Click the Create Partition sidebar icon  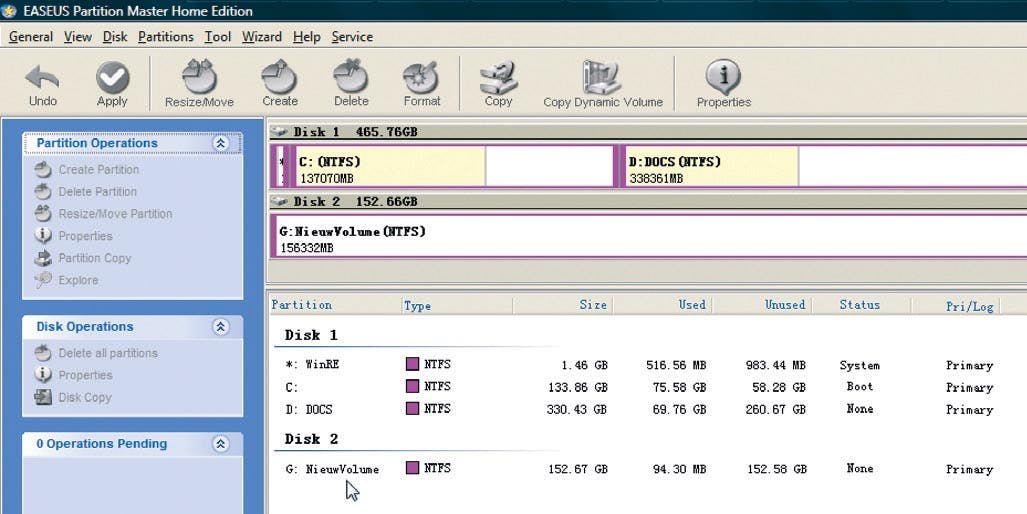tap(43, 170)
